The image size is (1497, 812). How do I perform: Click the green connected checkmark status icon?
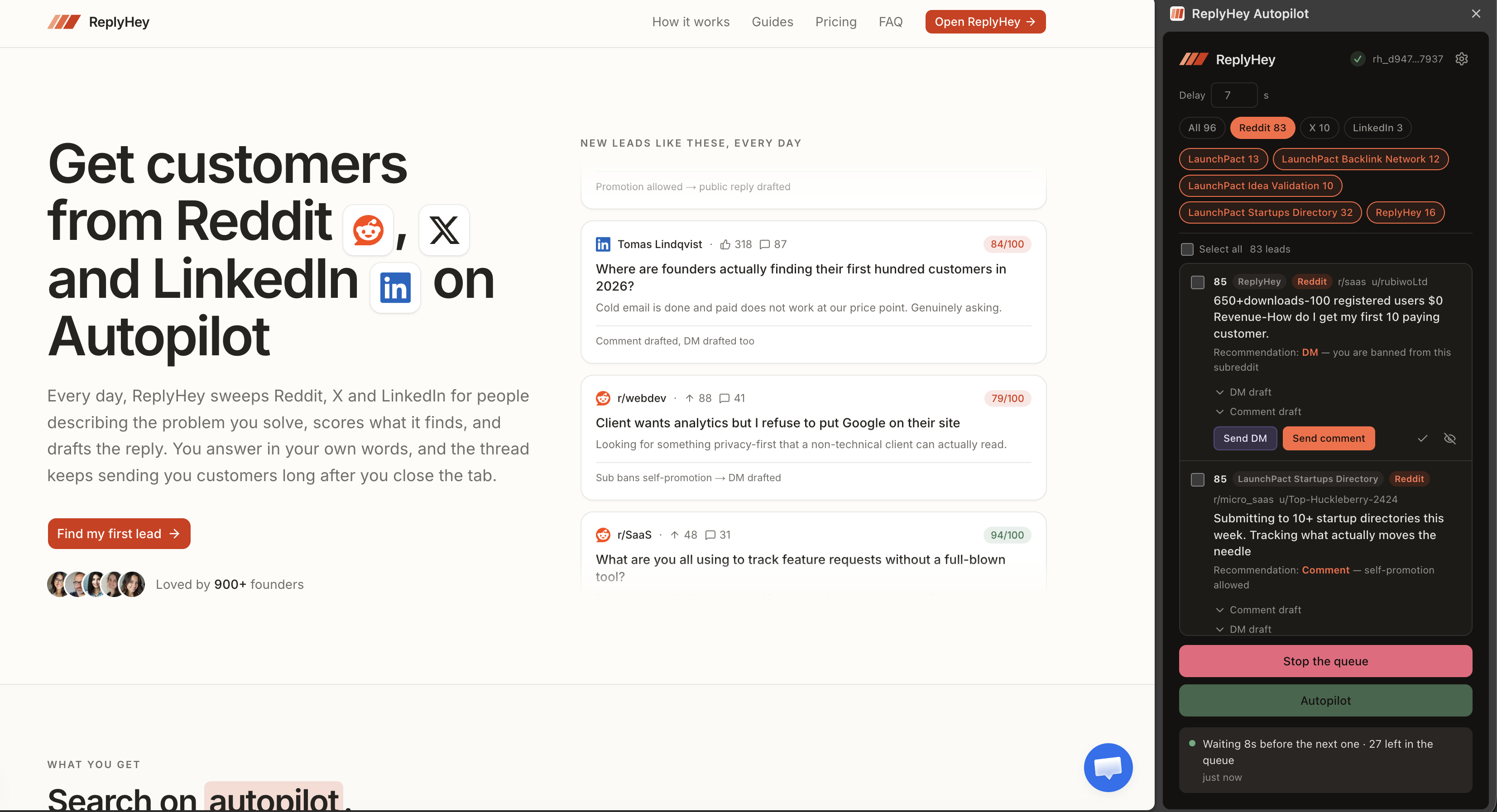1358,59
